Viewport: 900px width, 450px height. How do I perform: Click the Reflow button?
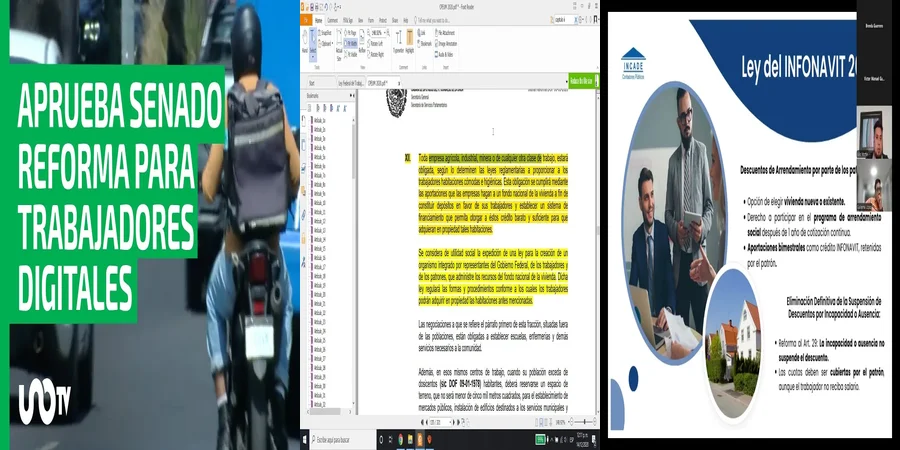[x=362, y=41]
